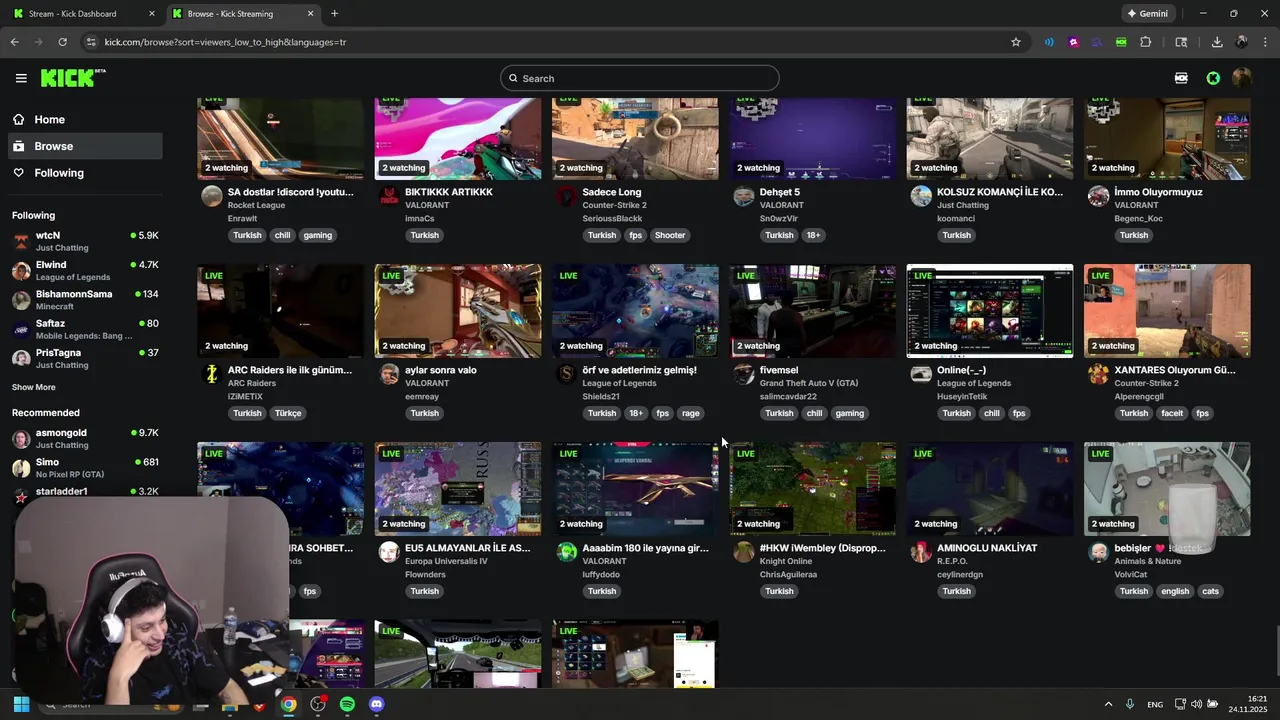Image resolution: width=1280 pixels, height=720 pixels.
Task: Open the Windows Start menu
Action: (21, 704)
